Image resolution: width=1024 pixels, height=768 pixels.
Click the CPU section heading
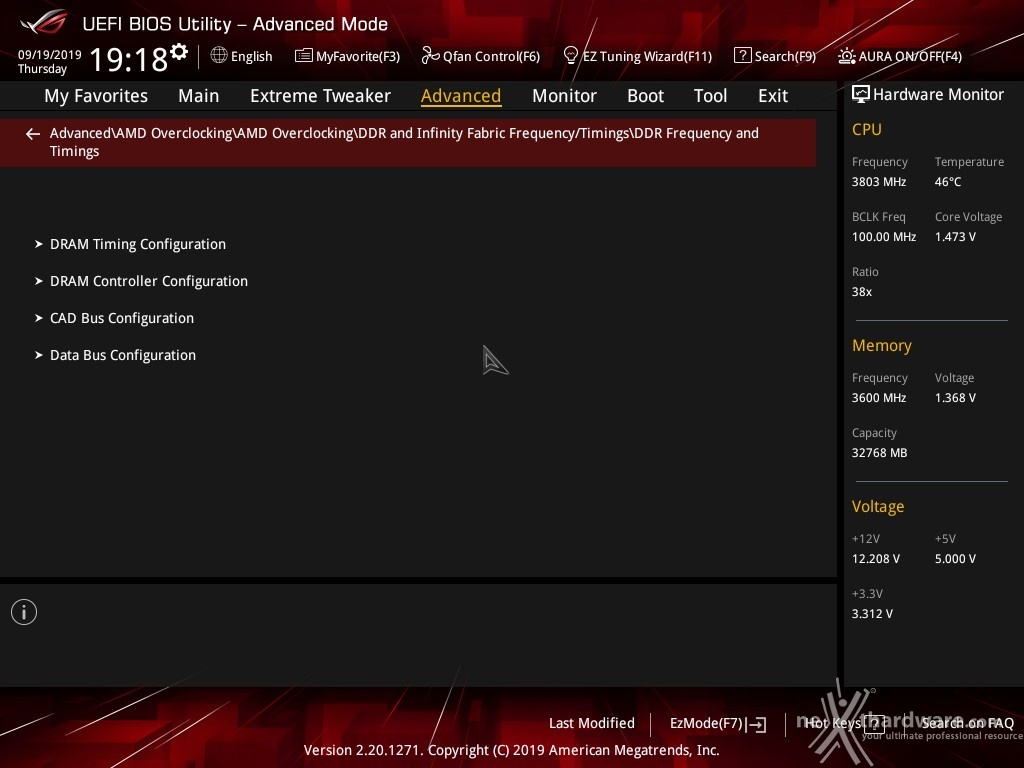[x=867, y=129]
